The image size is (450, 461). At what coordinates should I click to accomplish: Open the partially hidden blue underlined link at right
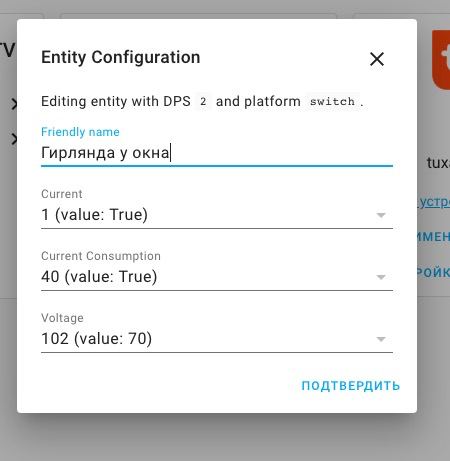[433, 202]
